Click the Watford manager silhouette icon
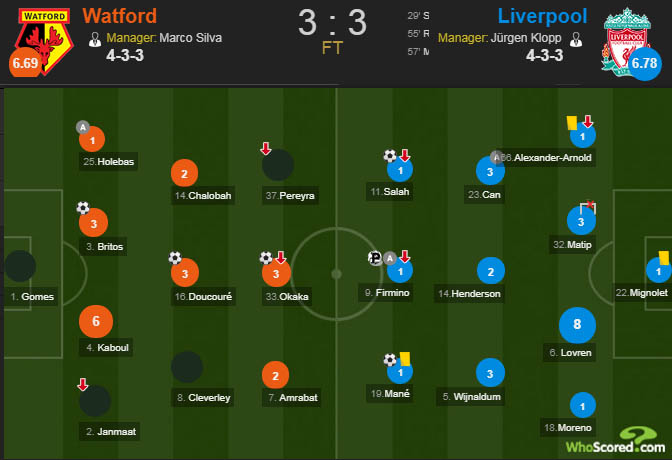 tap(94, 39)
